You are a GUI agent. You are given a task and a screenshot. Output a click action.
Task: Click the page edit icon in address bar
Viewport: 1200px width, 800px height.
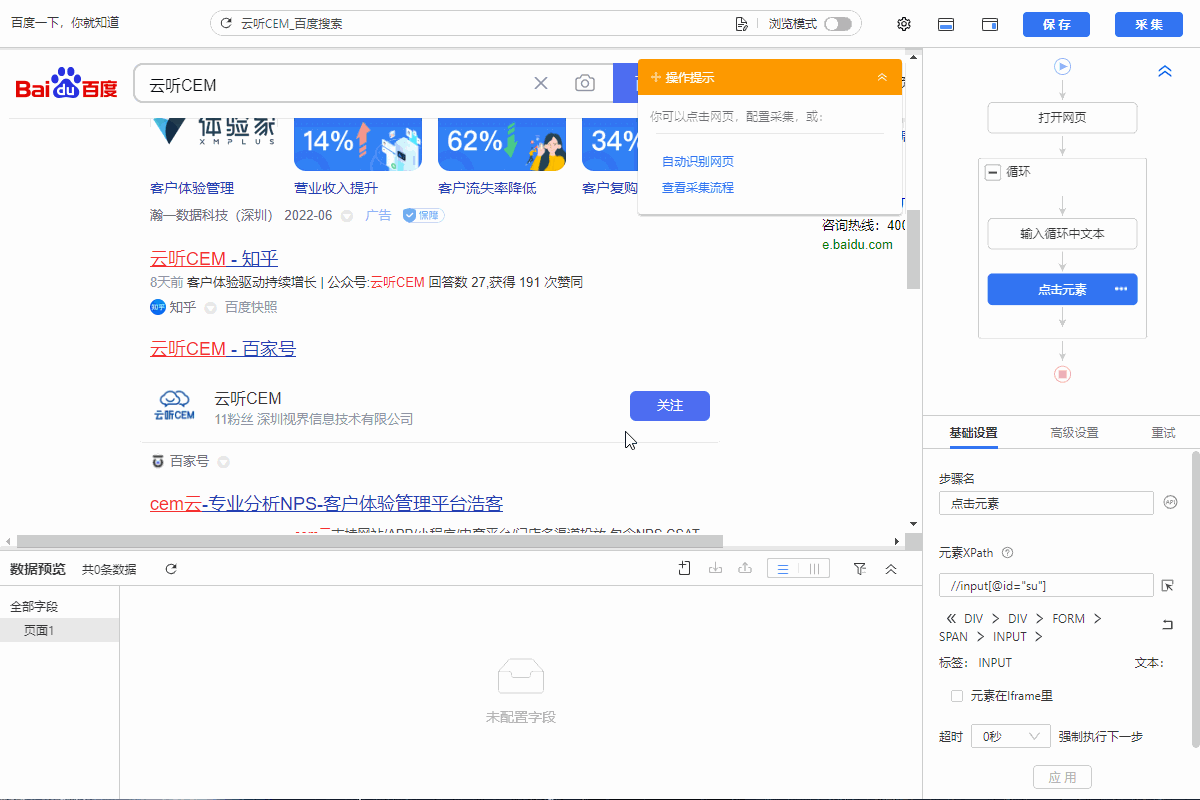741,24
